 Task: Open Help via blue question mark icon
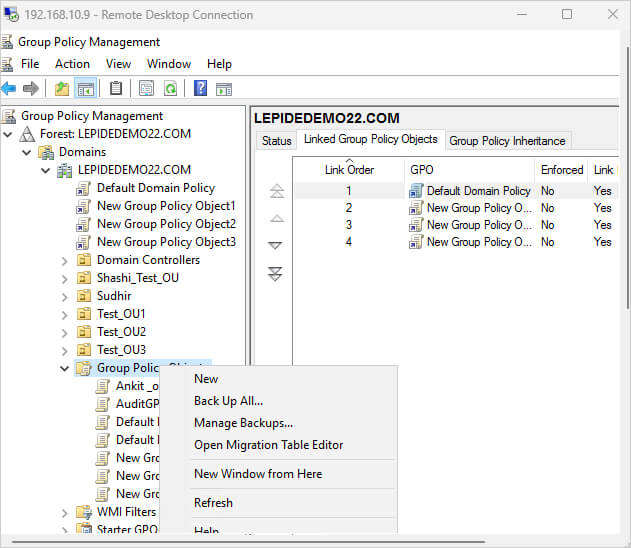pos(200,88)
